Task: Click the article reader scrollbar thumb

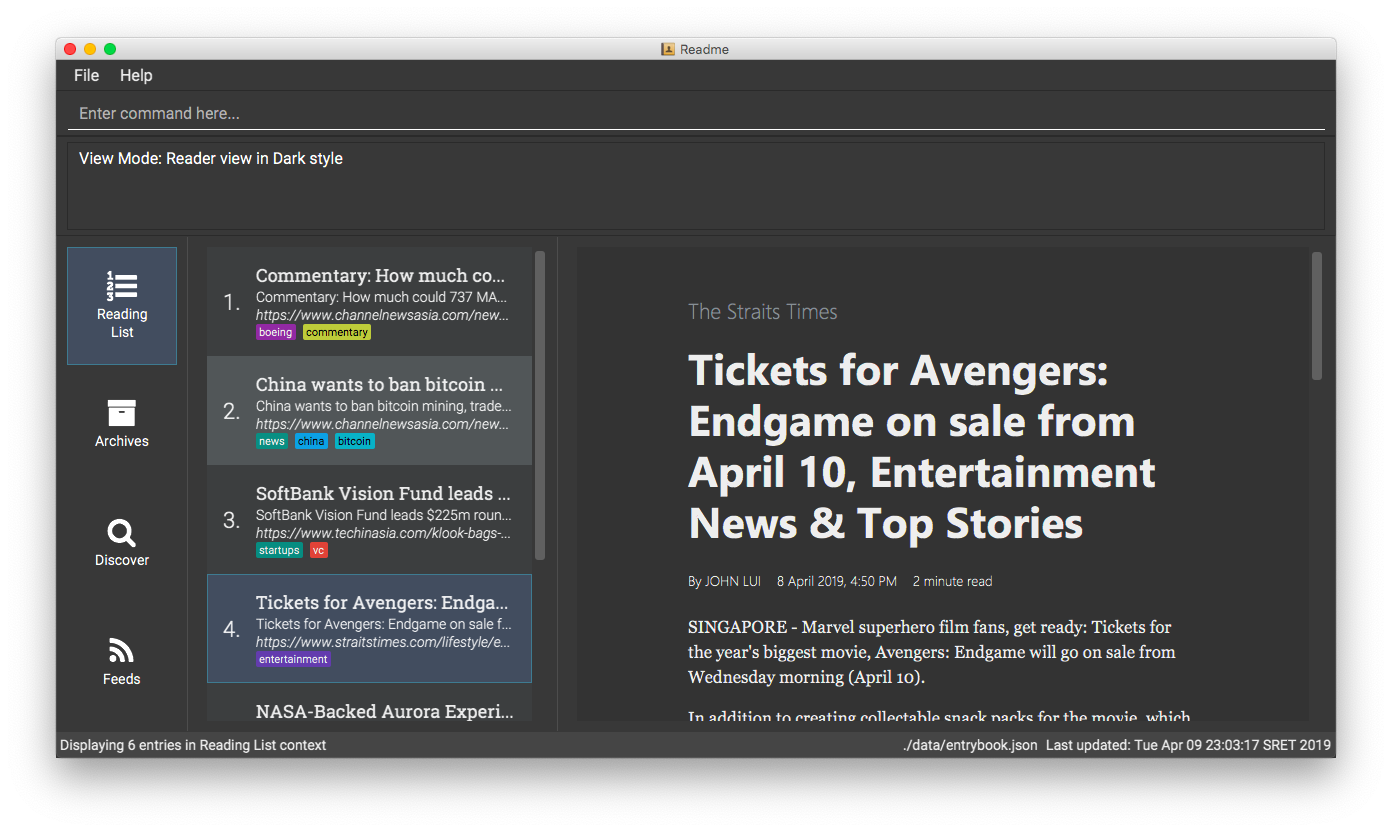Action: (x=1317, y=315)
